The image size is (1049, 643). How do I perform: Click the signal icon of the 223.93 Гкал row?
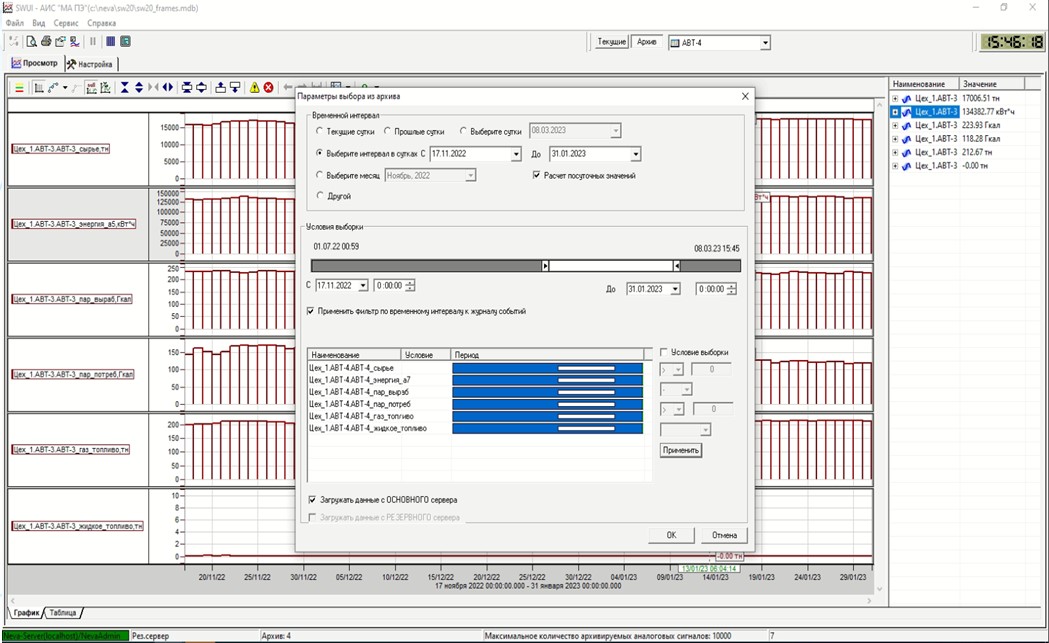907,125
